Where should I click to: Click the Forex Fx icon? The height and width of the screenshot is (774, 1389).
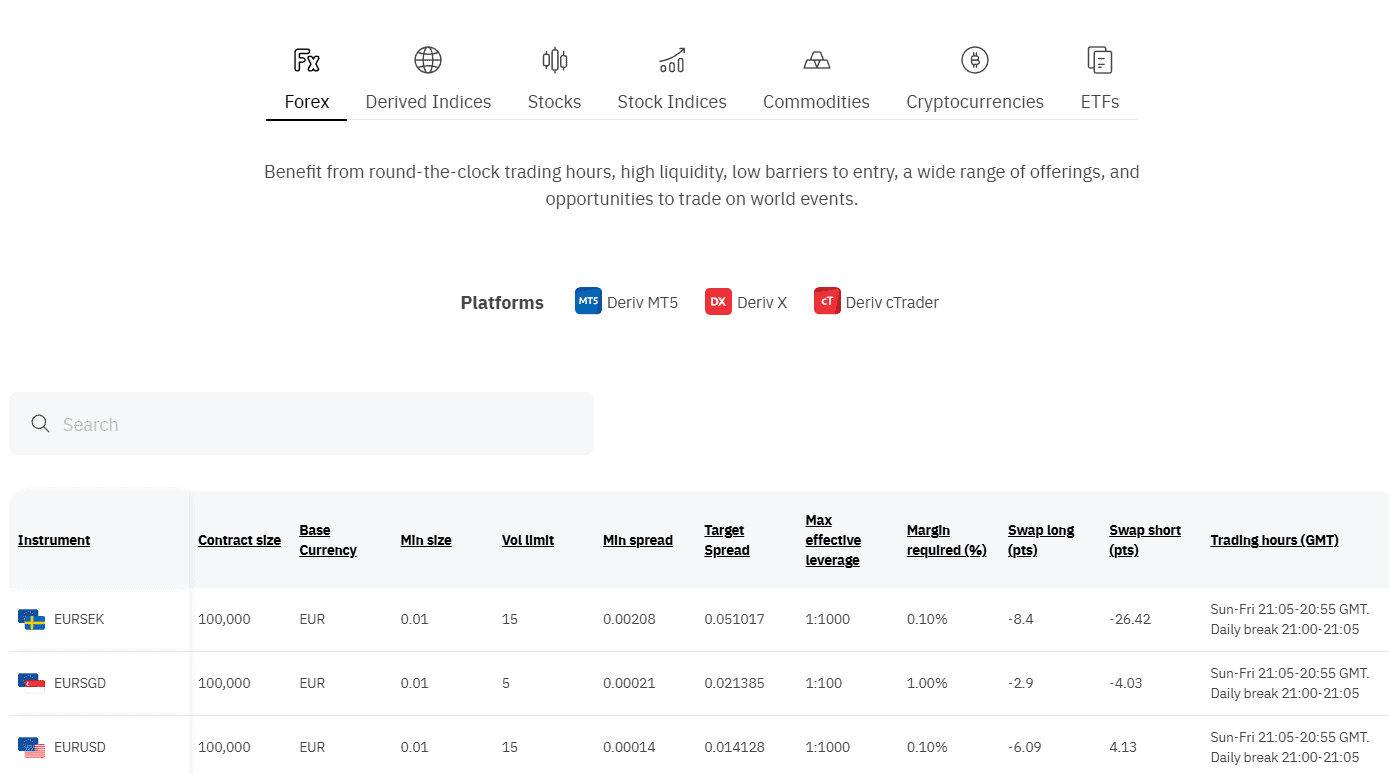306,60
